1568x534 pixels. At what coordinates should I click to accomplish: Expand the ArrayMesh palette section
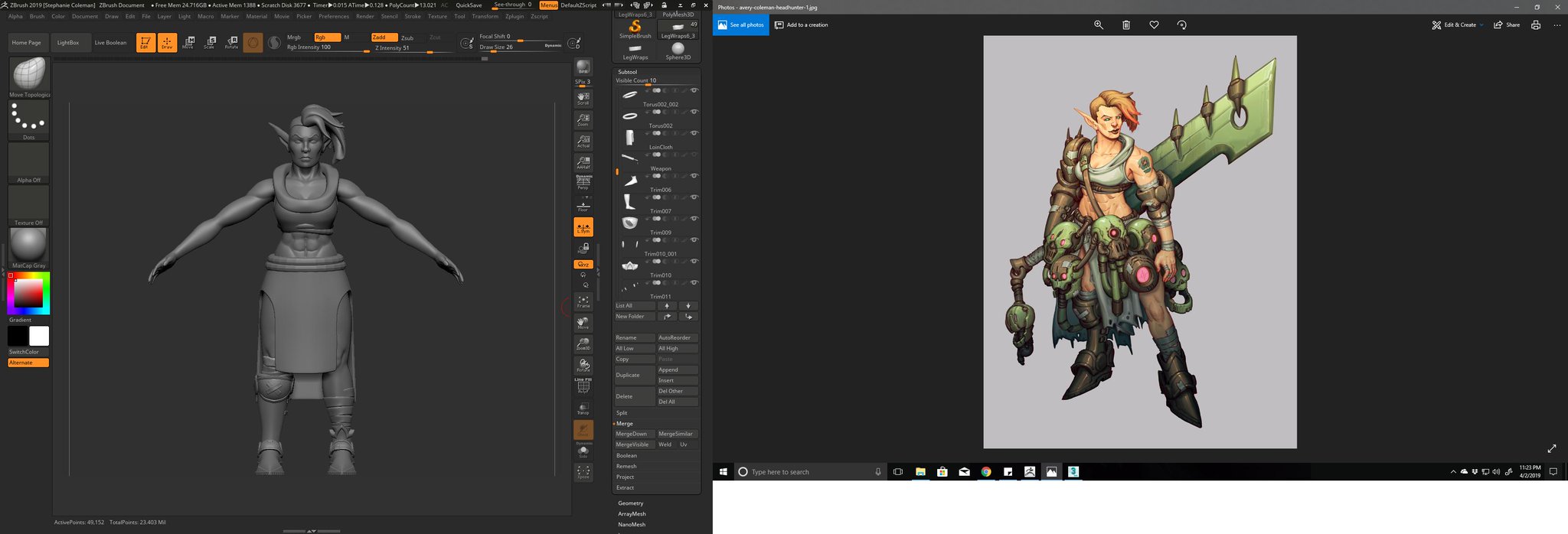(632, 514)
